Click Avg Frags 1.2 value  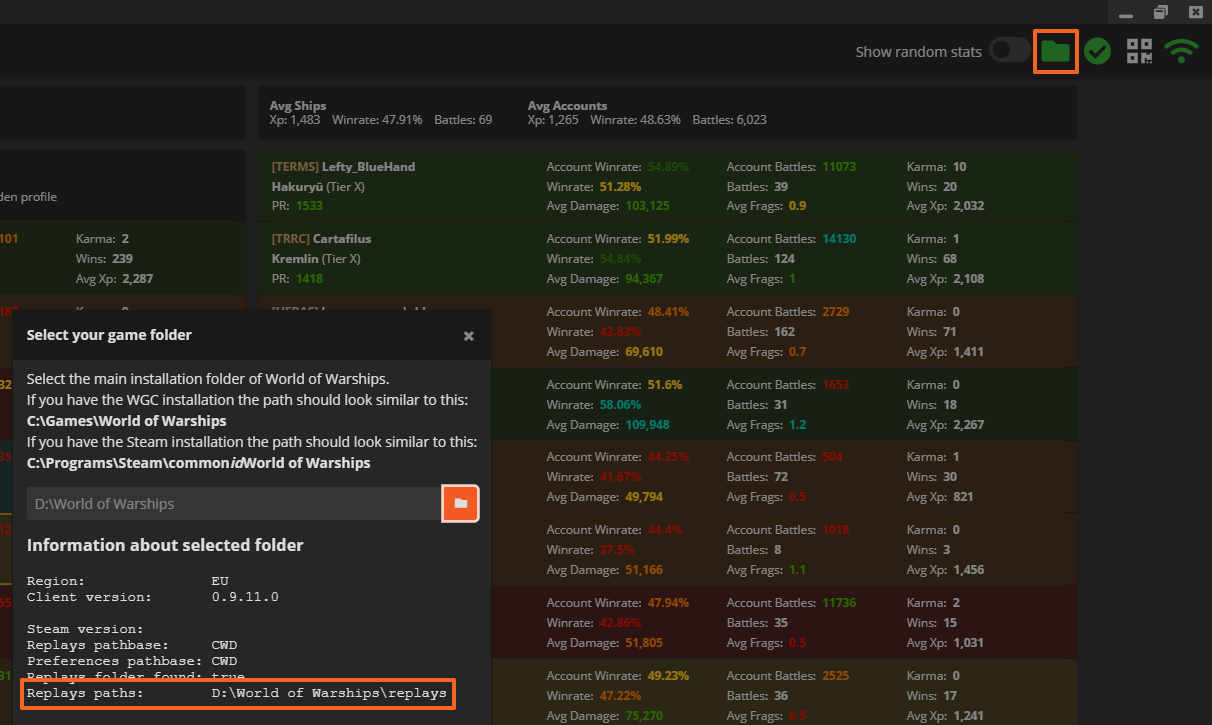click(x=797, y=424)
